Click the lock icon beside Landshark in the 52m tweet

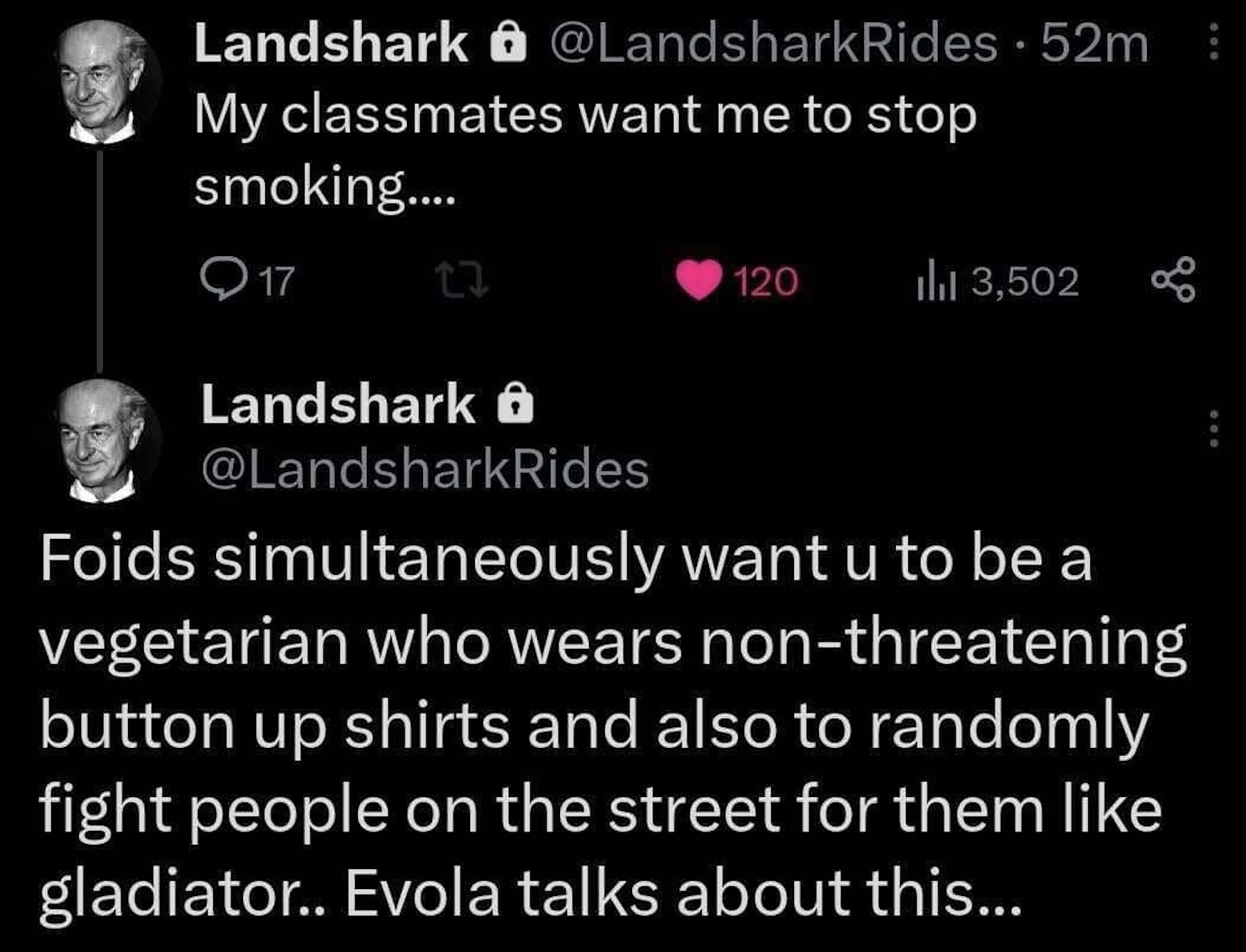tap(507, 45)
